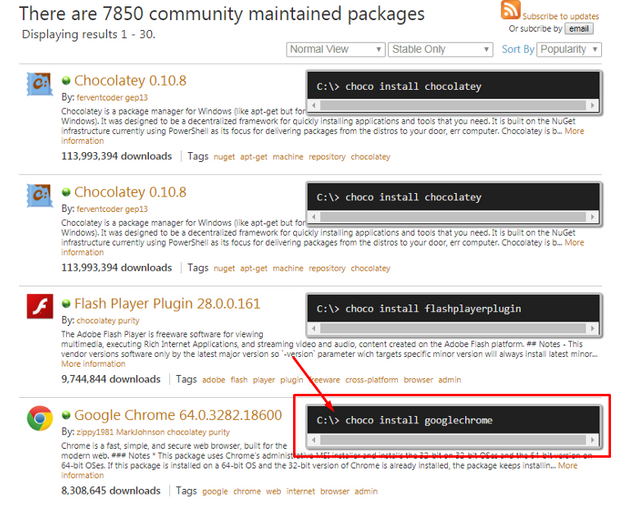
Task: Click the RSS feed icon
Action: (511, 9)
